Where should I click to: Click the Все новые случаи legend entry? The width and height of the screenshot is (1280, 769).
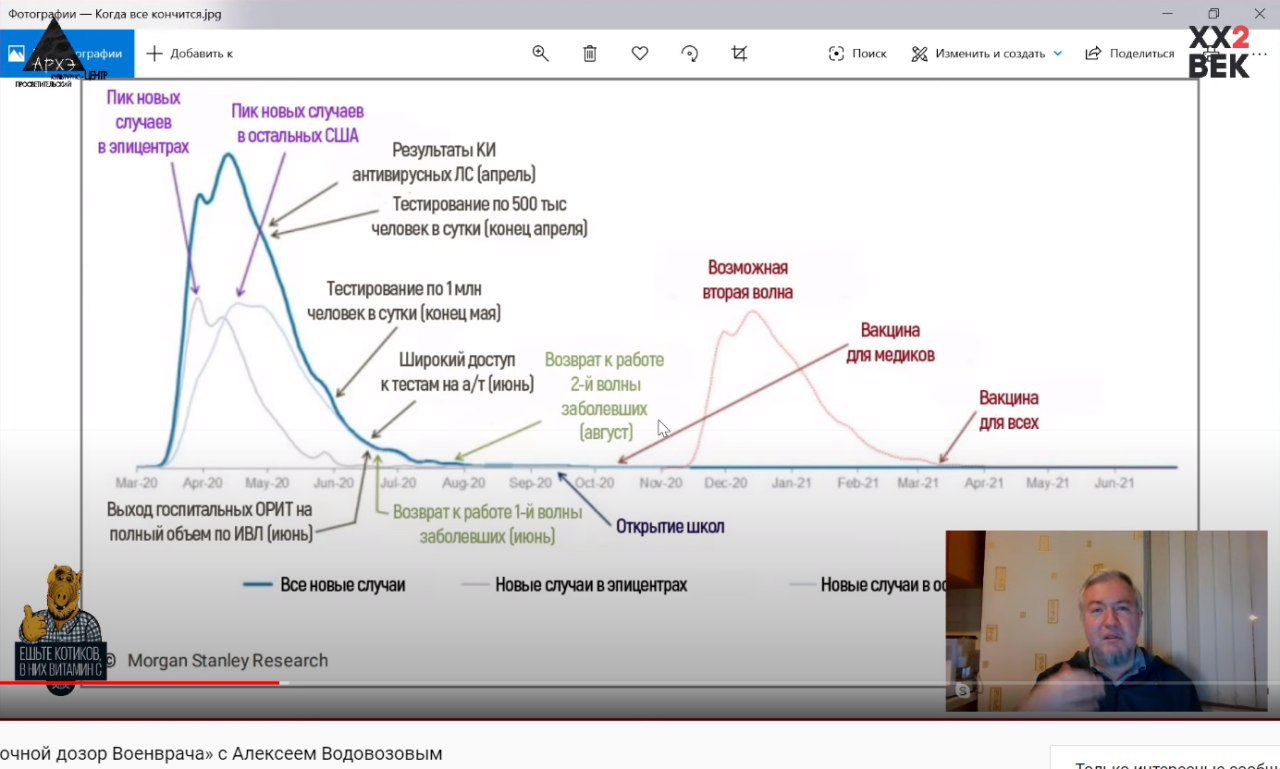[x=325, y=585]
